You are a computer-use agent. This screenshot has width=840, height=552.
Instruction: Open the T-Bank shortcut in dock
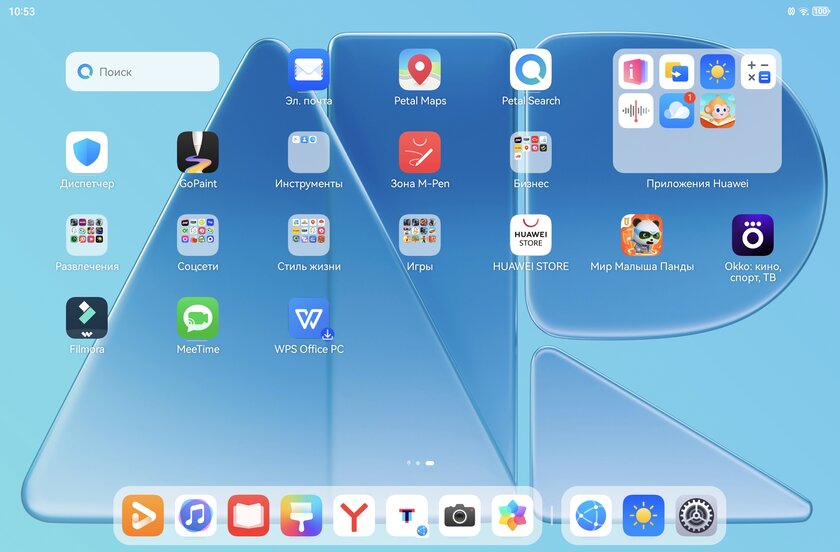click(407, 516)
